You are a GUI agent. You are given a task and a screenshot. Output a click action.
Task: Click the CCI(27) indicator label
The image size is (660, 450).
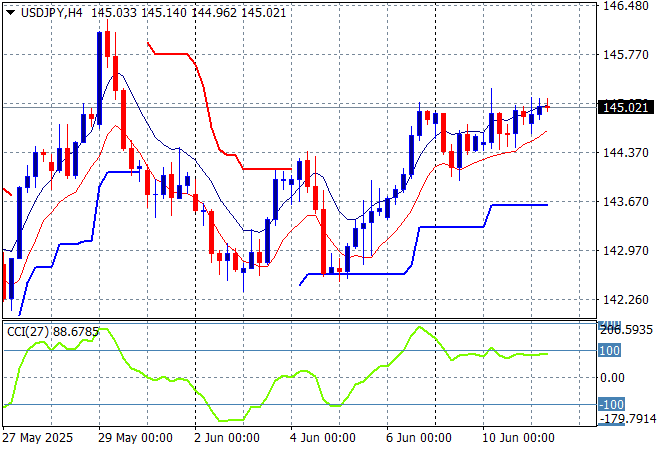click(x=29, y=330)
